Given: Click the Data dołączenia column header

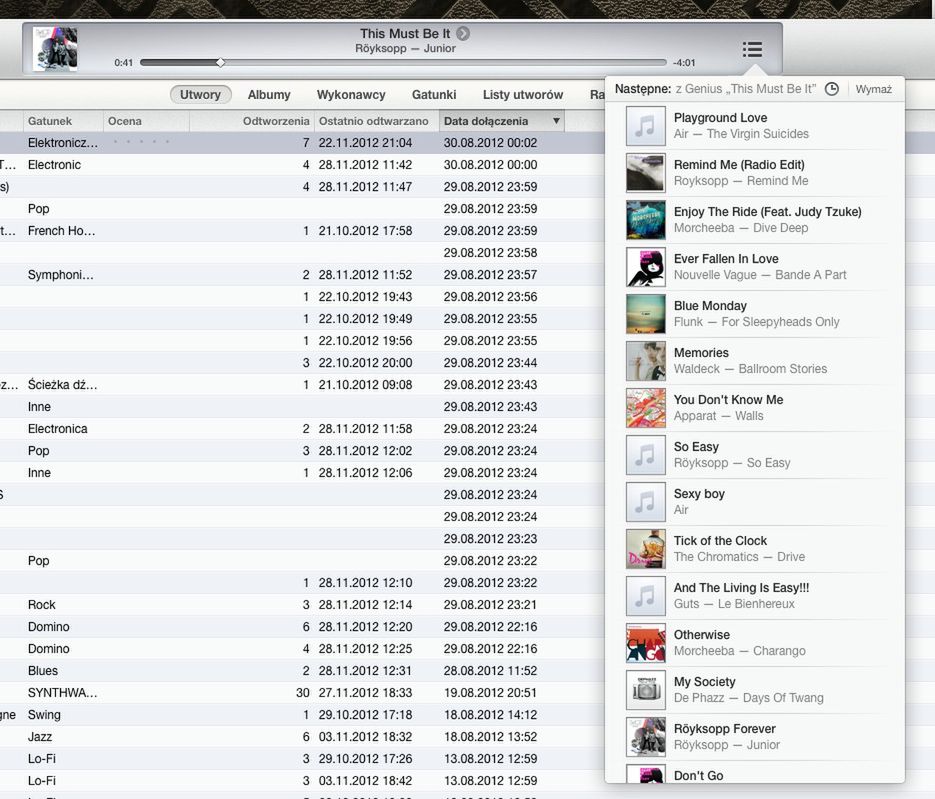Looking at the screenshot, I should [501, 121].
